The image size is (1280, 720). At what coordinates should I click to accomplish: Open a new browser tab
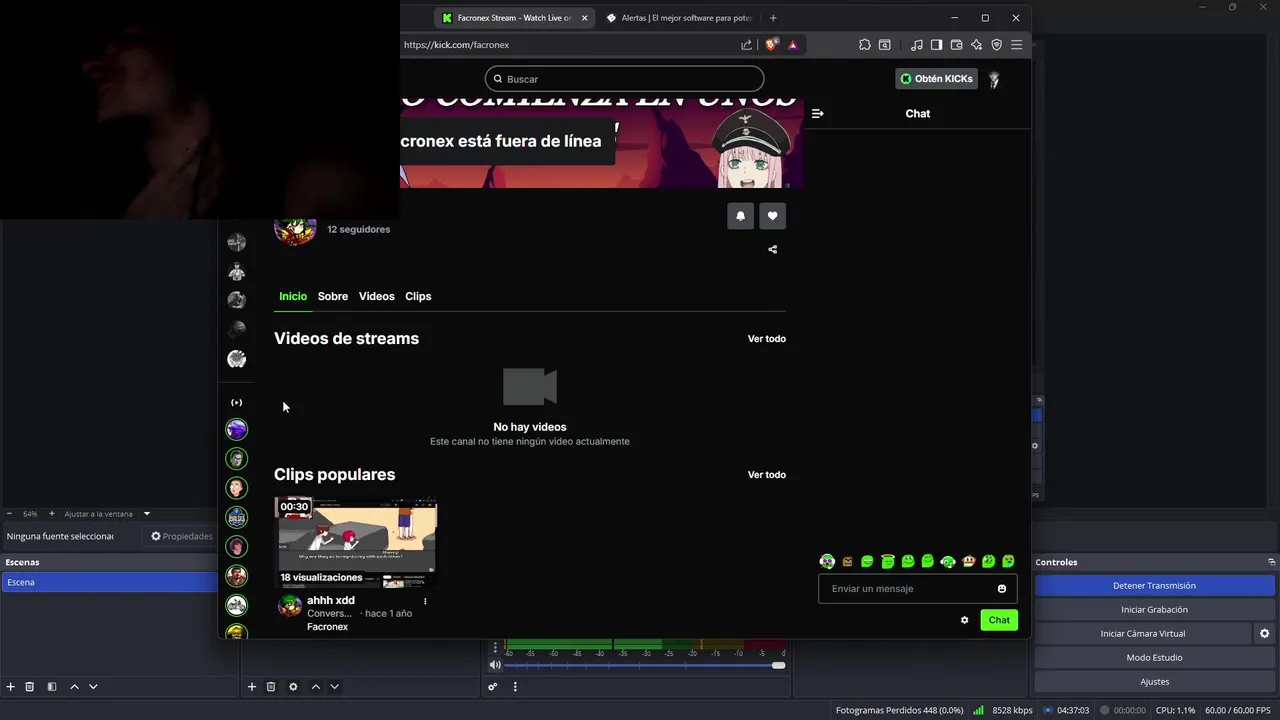click(773, 17)
